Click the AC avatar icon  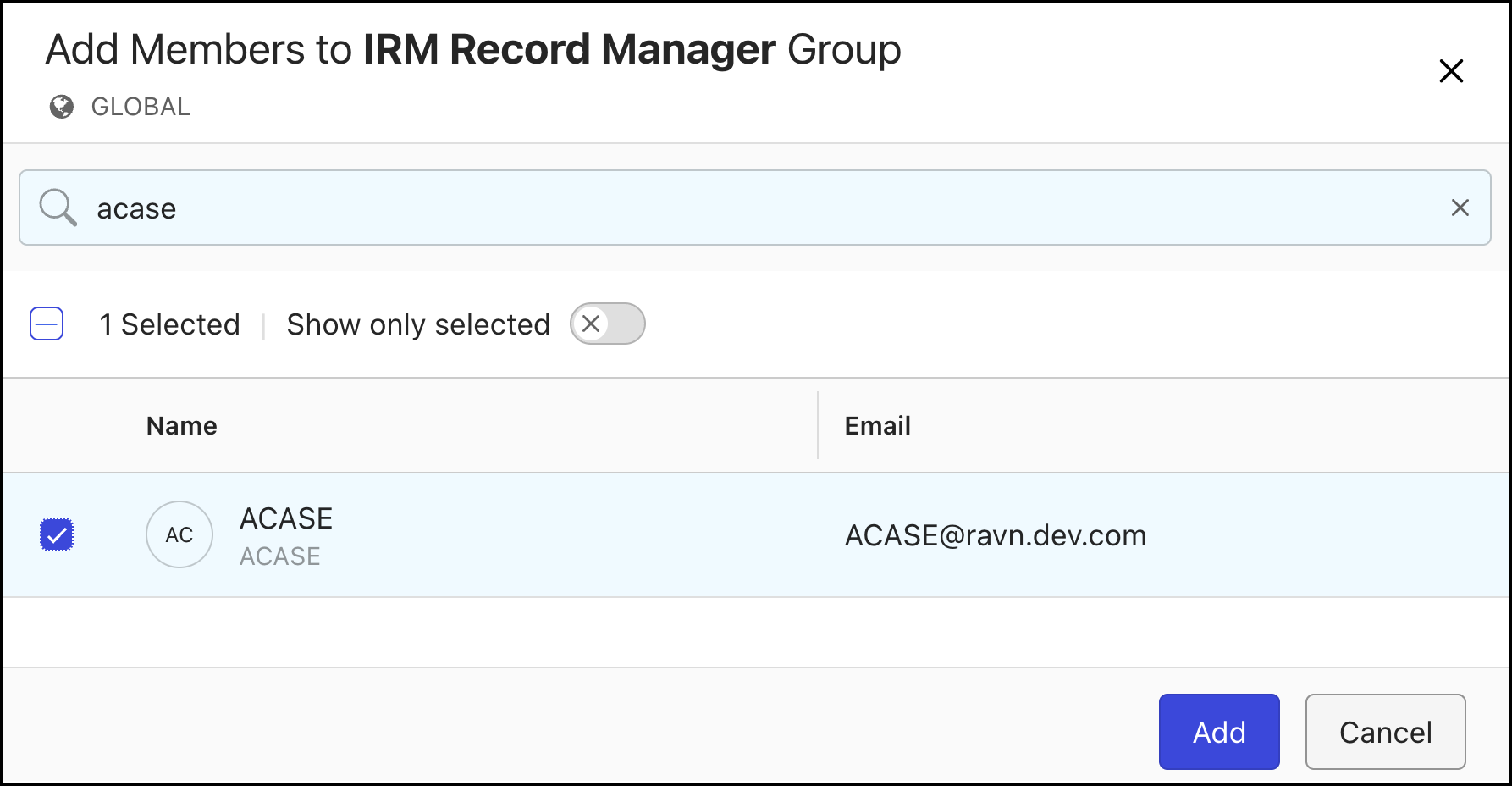tap(179, 534)
